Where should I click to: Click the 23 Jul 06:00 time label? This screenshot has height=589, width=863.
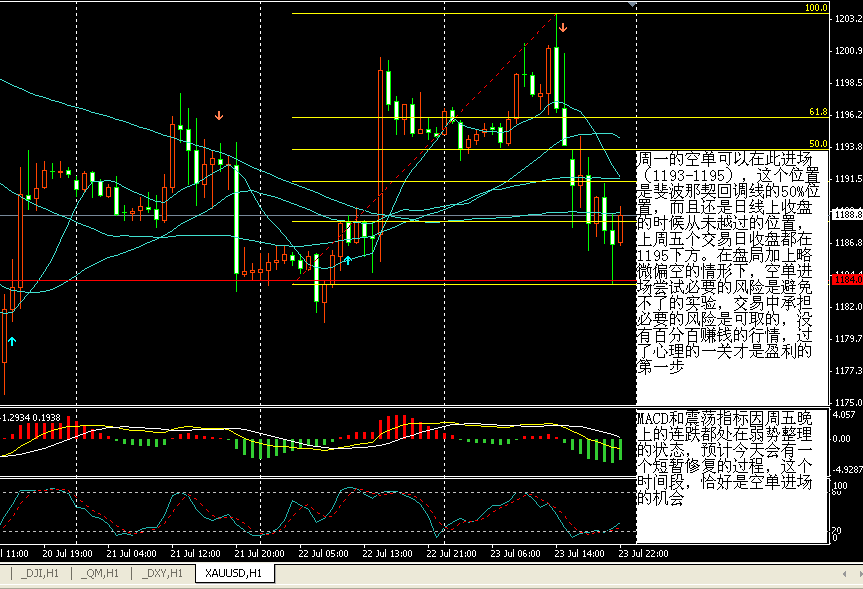[x=516, y=553]
